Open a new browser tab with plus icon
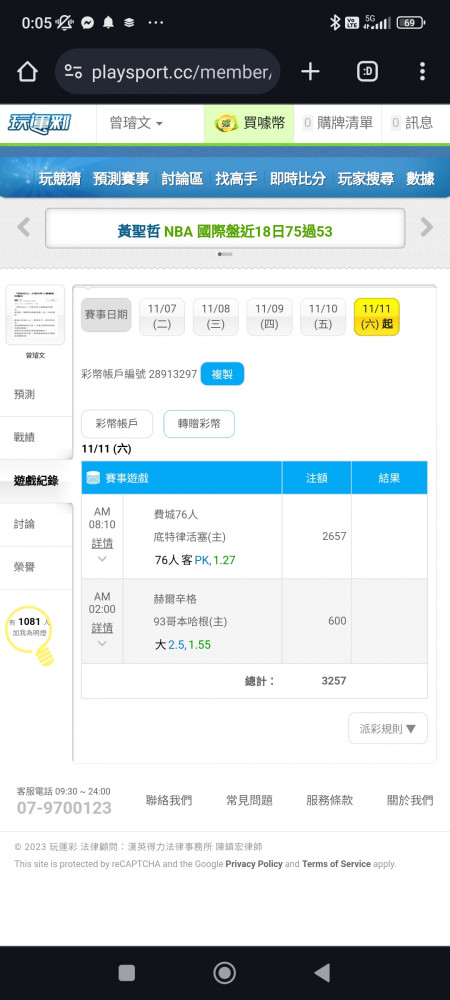Image resolution: width=450 pixels, height=1000 pixels. 310,71
